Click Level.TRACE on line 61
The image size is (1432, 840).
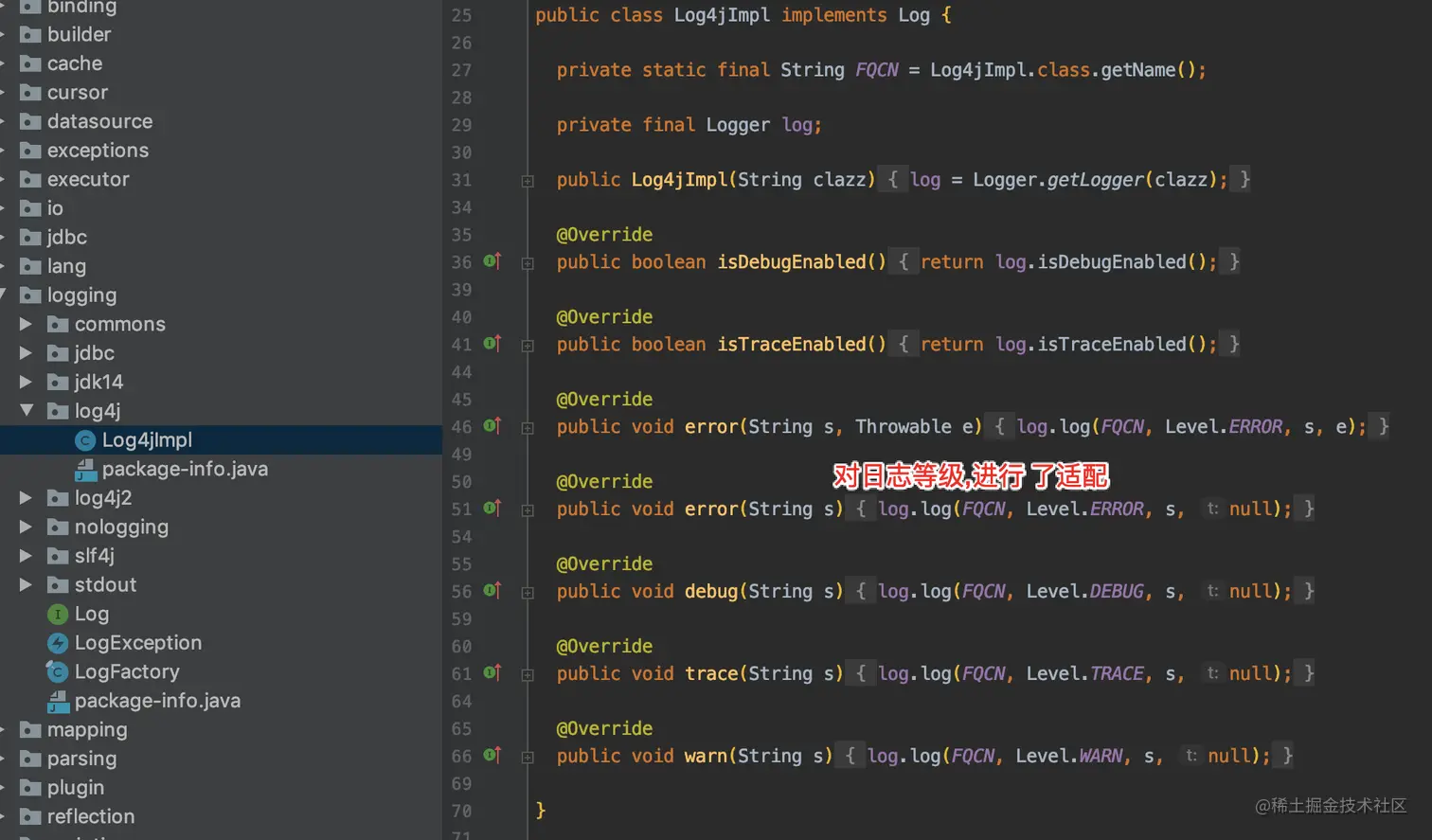click(x=1084, y=674)
